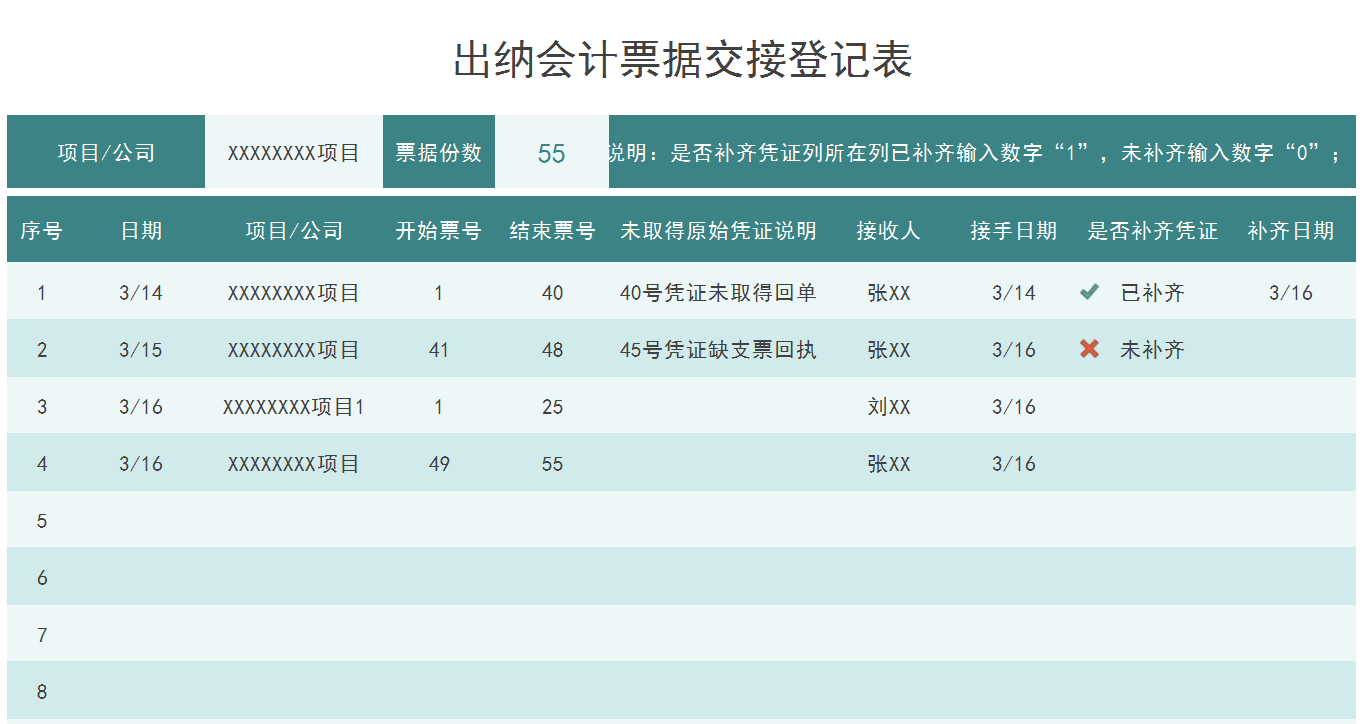Select the 是否补齐凭证 column header
Image resolution: width=1363 pixels, height=724 pixels.
point(1151,230)
